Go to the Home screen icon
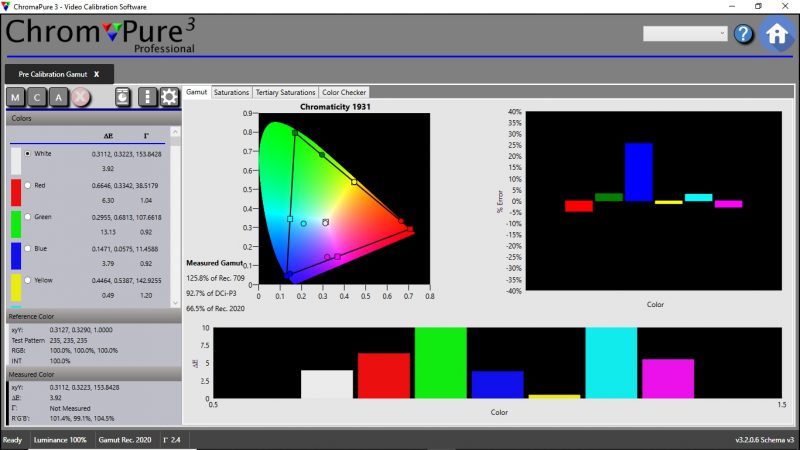This screenshot has width=800, height=450. click(776, 33)
